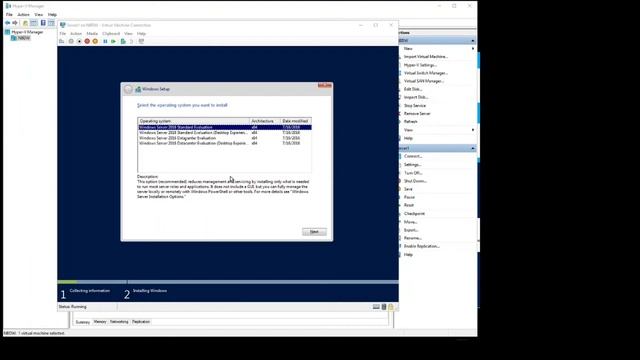Click the Ctrl+Alt+Delete toolbar icon in VM Connection
The height and width of the screenshot is (360, 640).
(62, 41)
